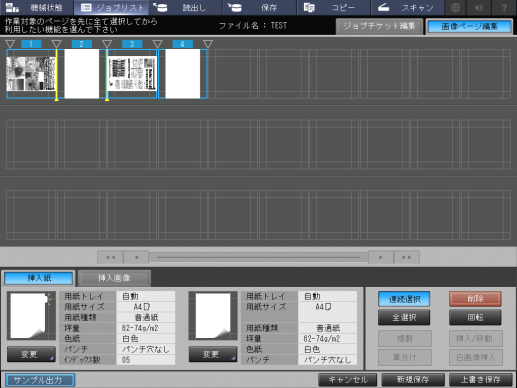Image resolution: width=517 pixels, height=388 pixels.
Task: Switch to the ジョブリスト tab
Action: (111, 7)
